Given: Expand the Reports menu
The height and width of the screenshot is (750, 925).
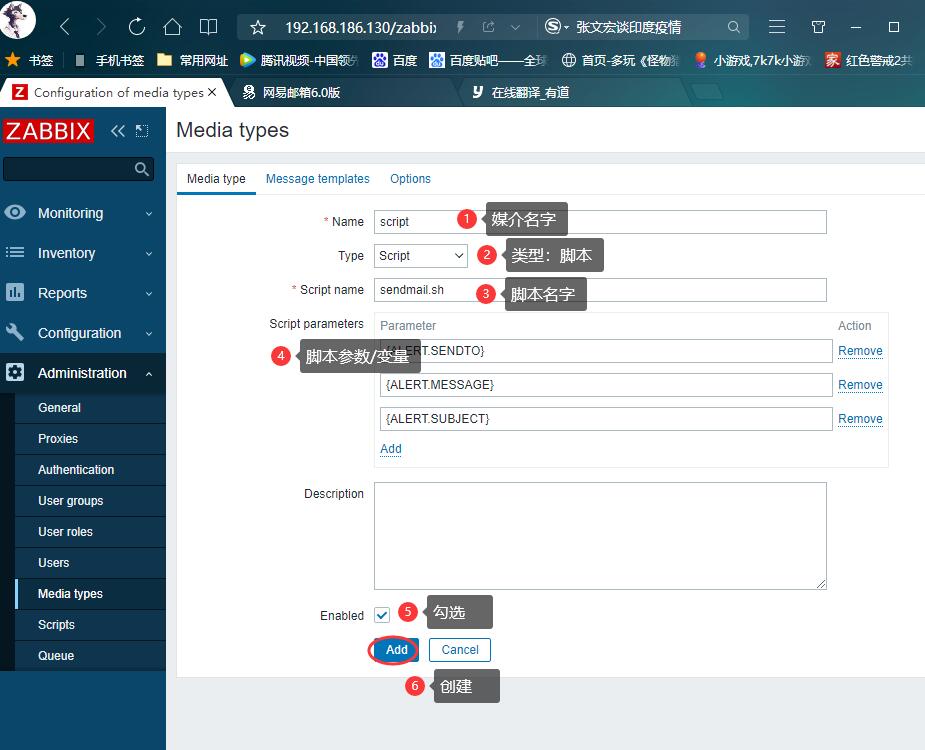Looking at the screenshot, I should [83, 293].
